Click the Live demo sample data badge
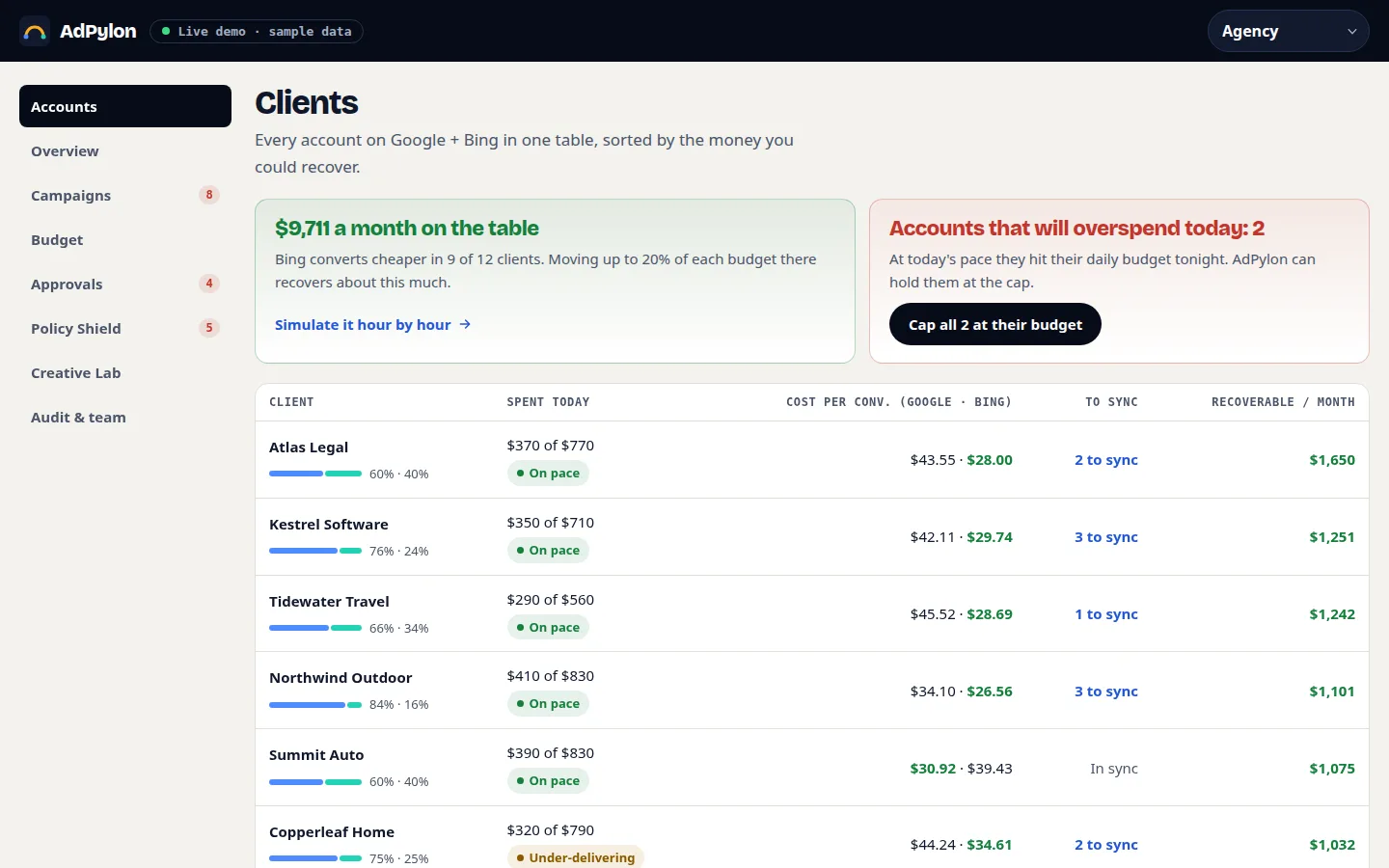 tap(257, 31)
